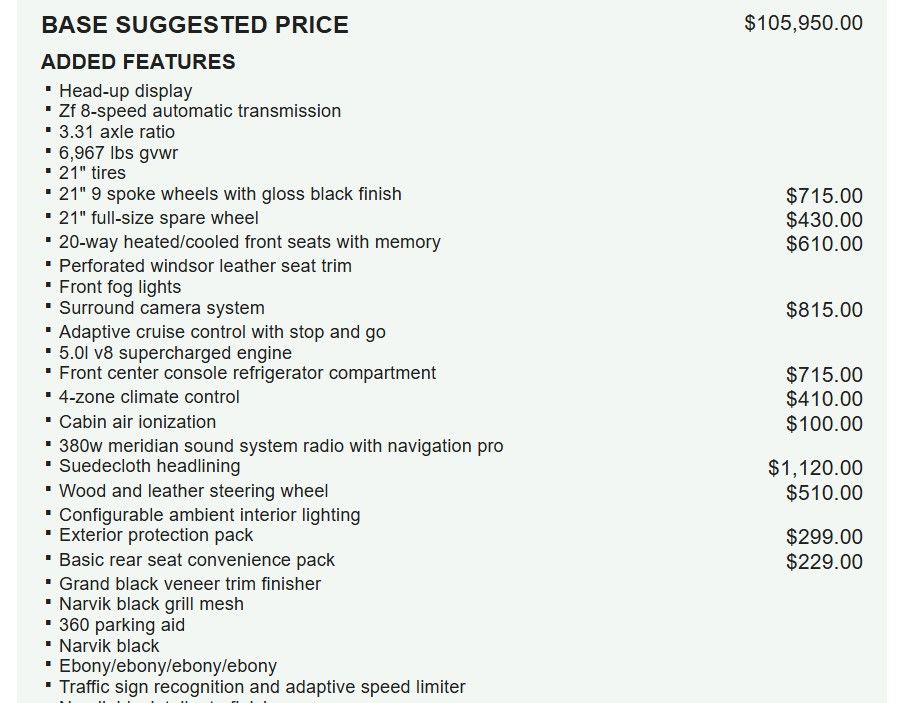Click the Exterior protection pack feature
The height and width of the screenshot is (703, 901).
(x=156, y=535)
